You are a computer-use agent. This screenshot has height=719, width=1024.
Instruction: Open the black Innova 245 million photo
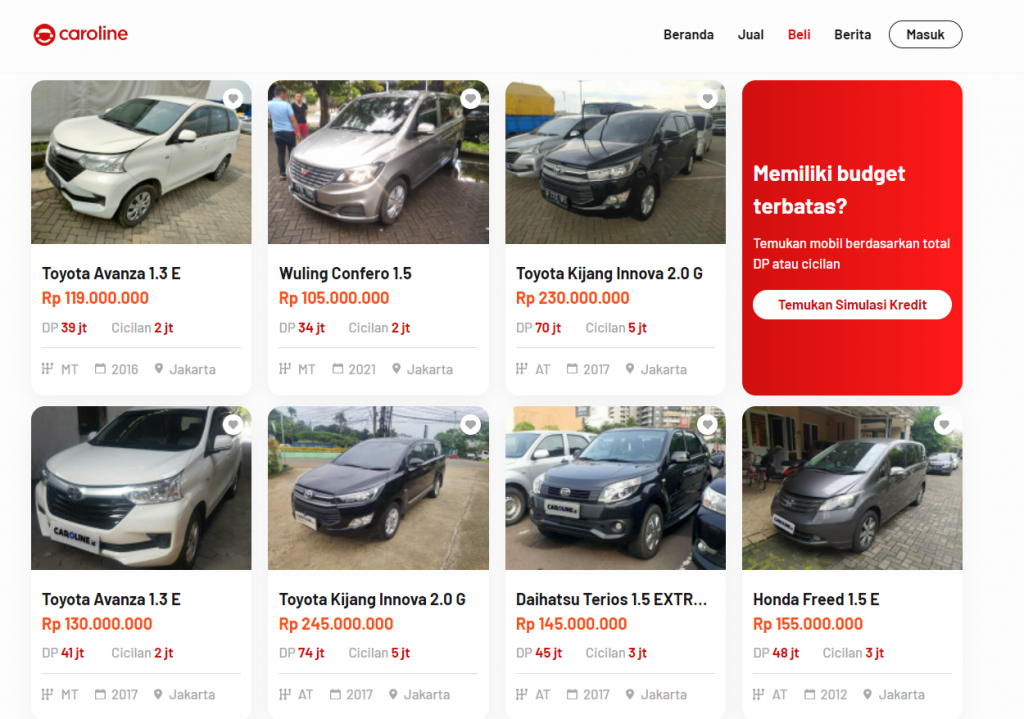tap(378, 488)
